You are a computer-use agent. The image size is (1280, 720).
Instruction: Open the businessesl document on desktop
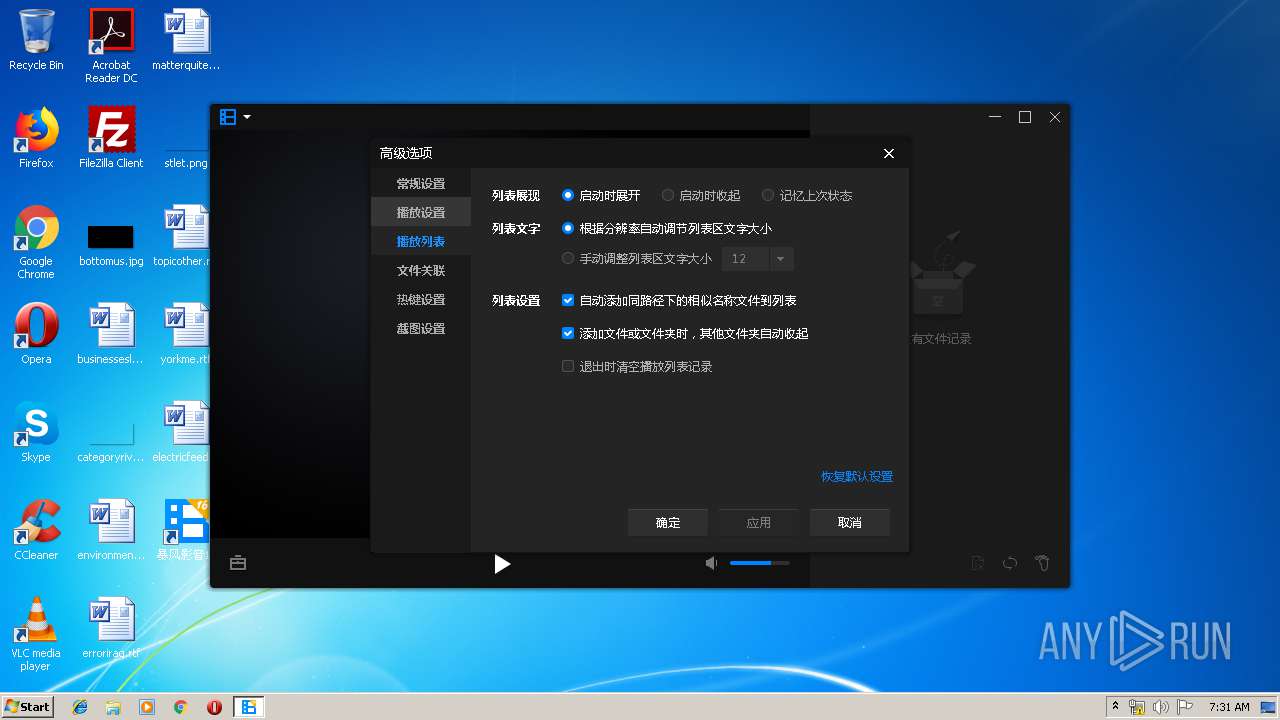click(111, 334)
